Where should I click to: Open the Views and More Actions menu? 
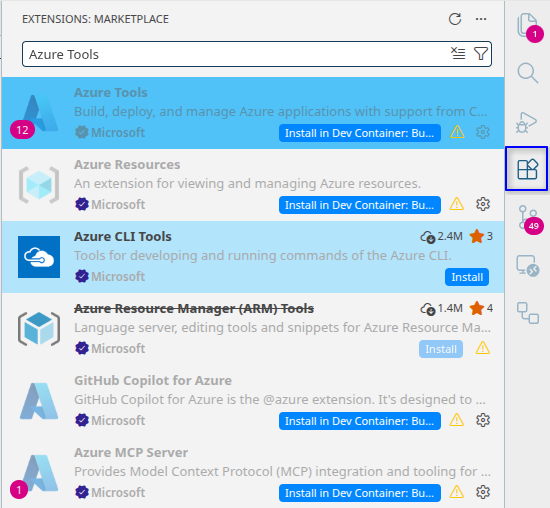481,19
